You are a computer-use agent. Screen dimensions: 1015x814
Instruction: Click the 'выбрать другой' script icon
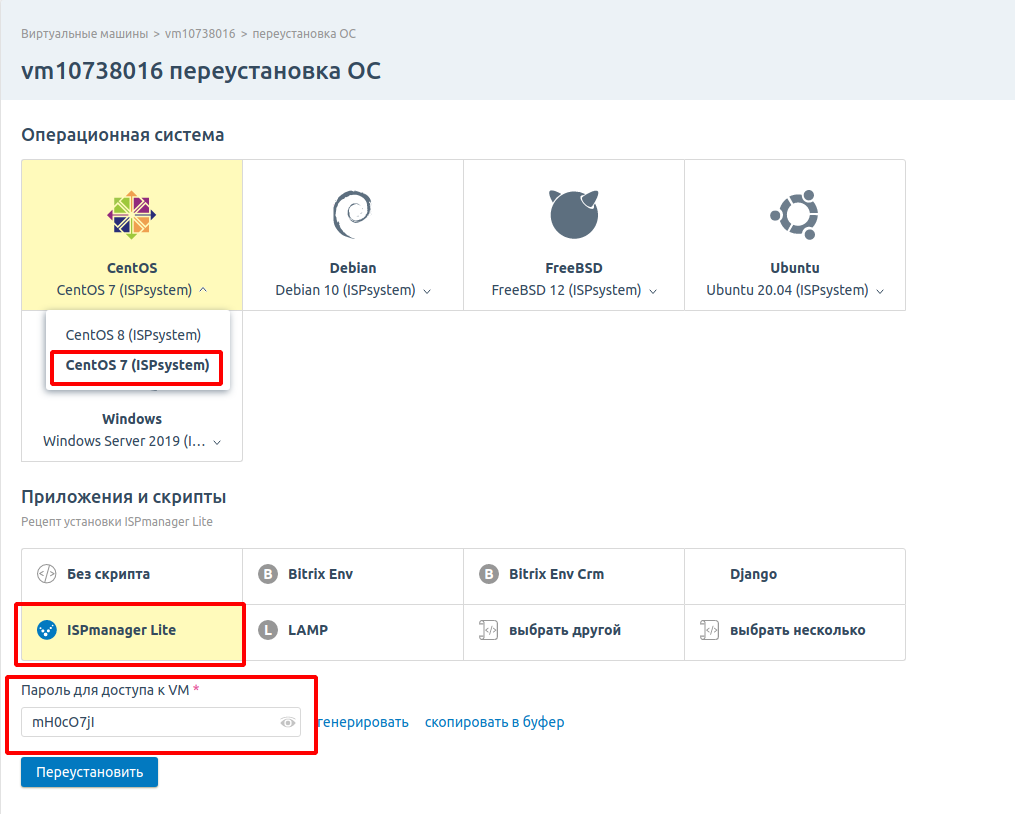(489, 630)
